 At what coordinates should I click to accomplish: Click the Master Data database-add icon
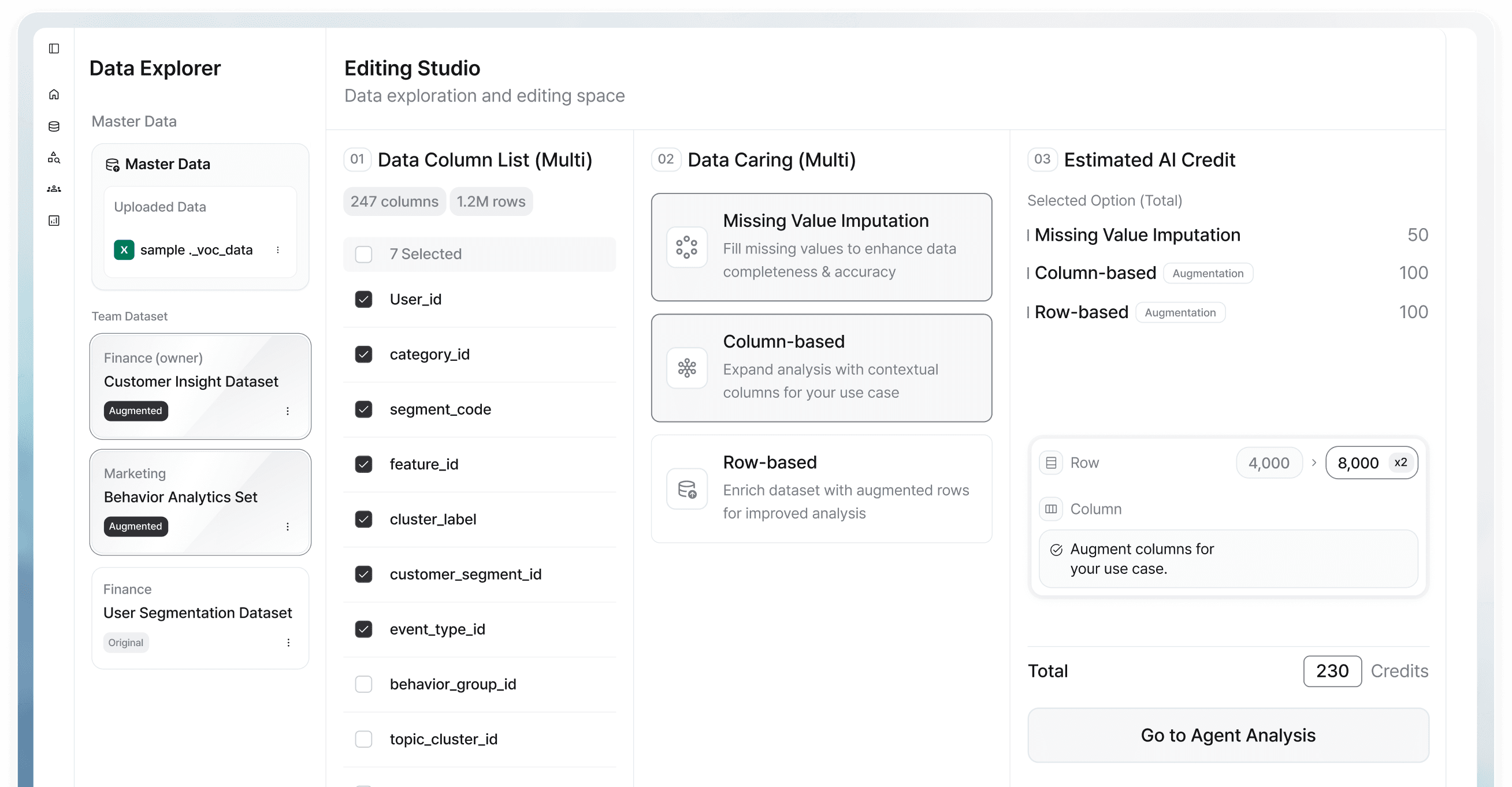112,164
